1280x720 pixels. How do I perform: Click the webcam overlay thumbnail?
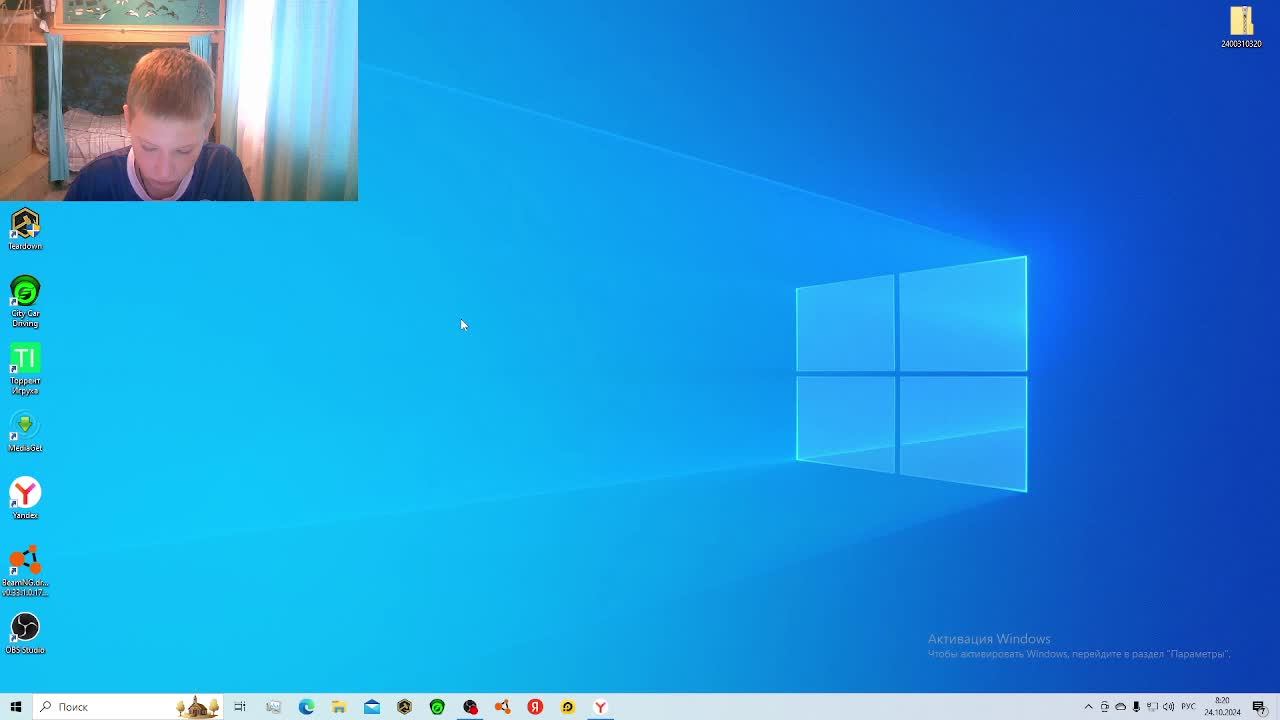point(179,100)
